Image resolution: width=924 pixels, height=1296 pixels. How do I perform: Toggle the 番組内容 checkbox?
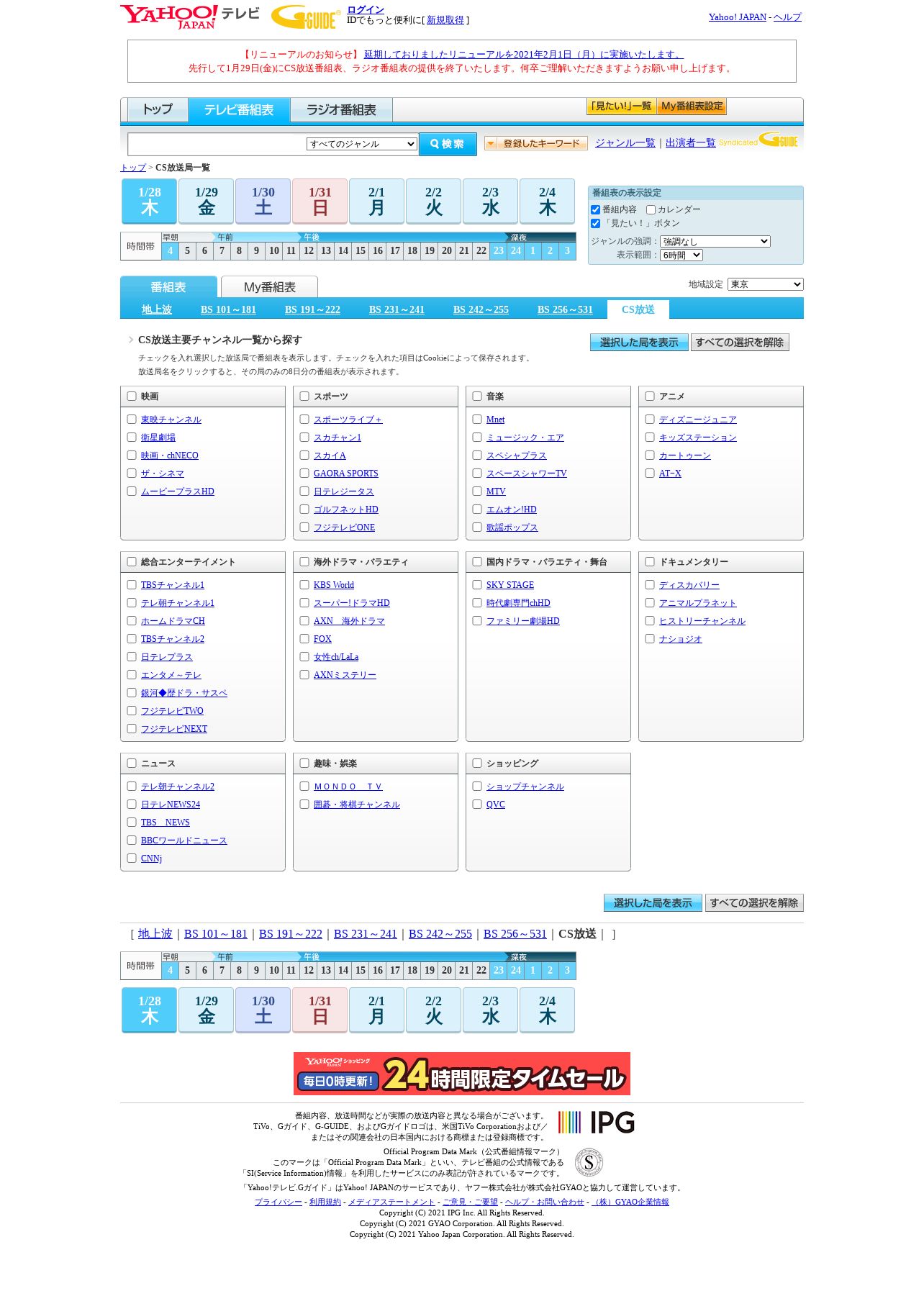tap(595, 209)
